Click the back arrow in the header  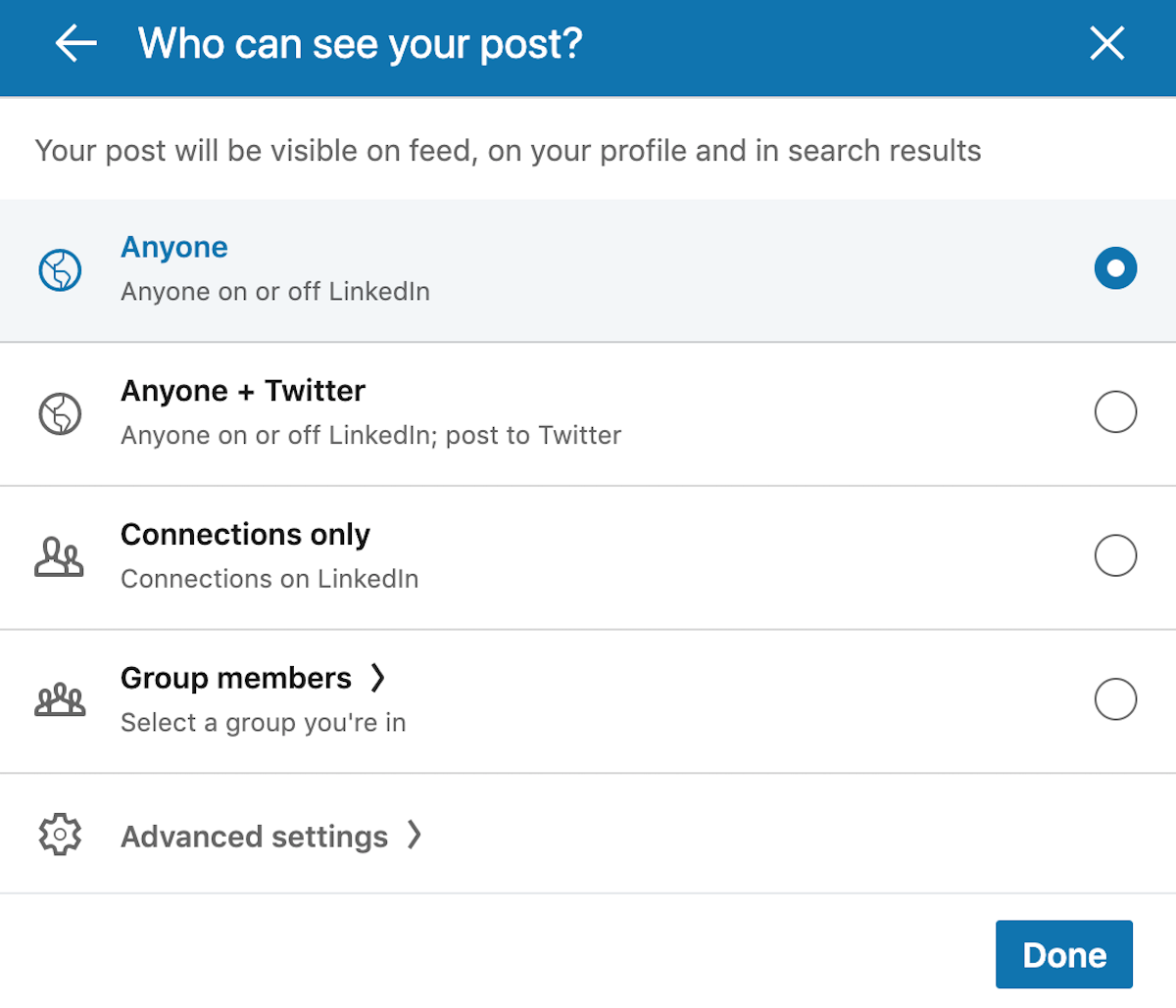click(x=75, y=43)
